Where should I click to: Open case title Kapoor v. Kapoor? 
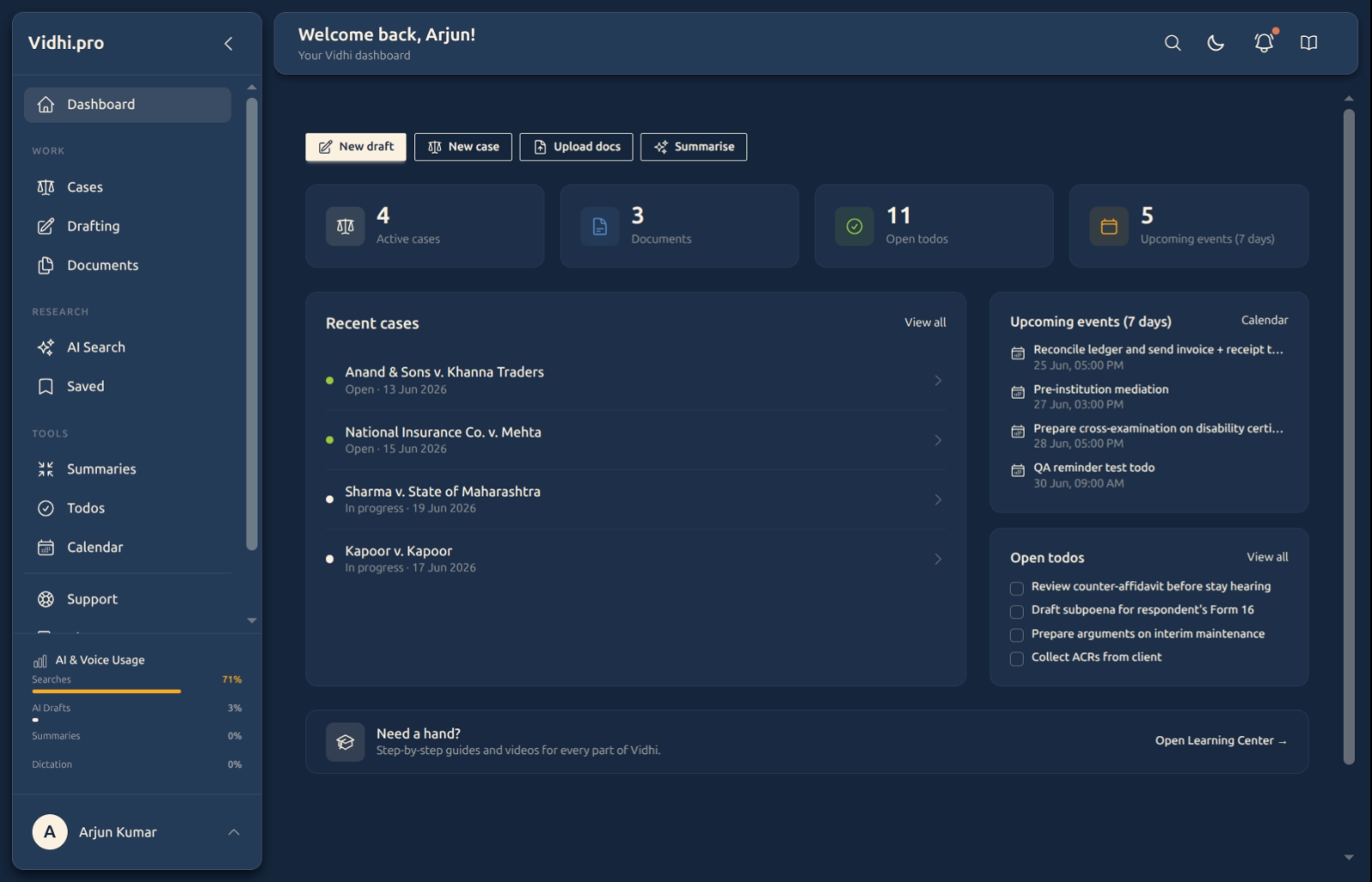click(x=399, y=551)
